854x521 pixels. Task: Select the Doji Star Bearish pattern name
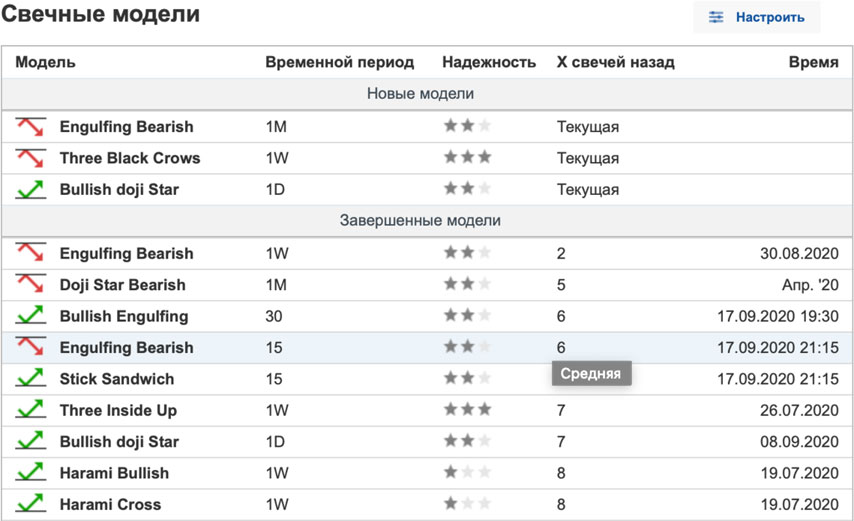122,285
